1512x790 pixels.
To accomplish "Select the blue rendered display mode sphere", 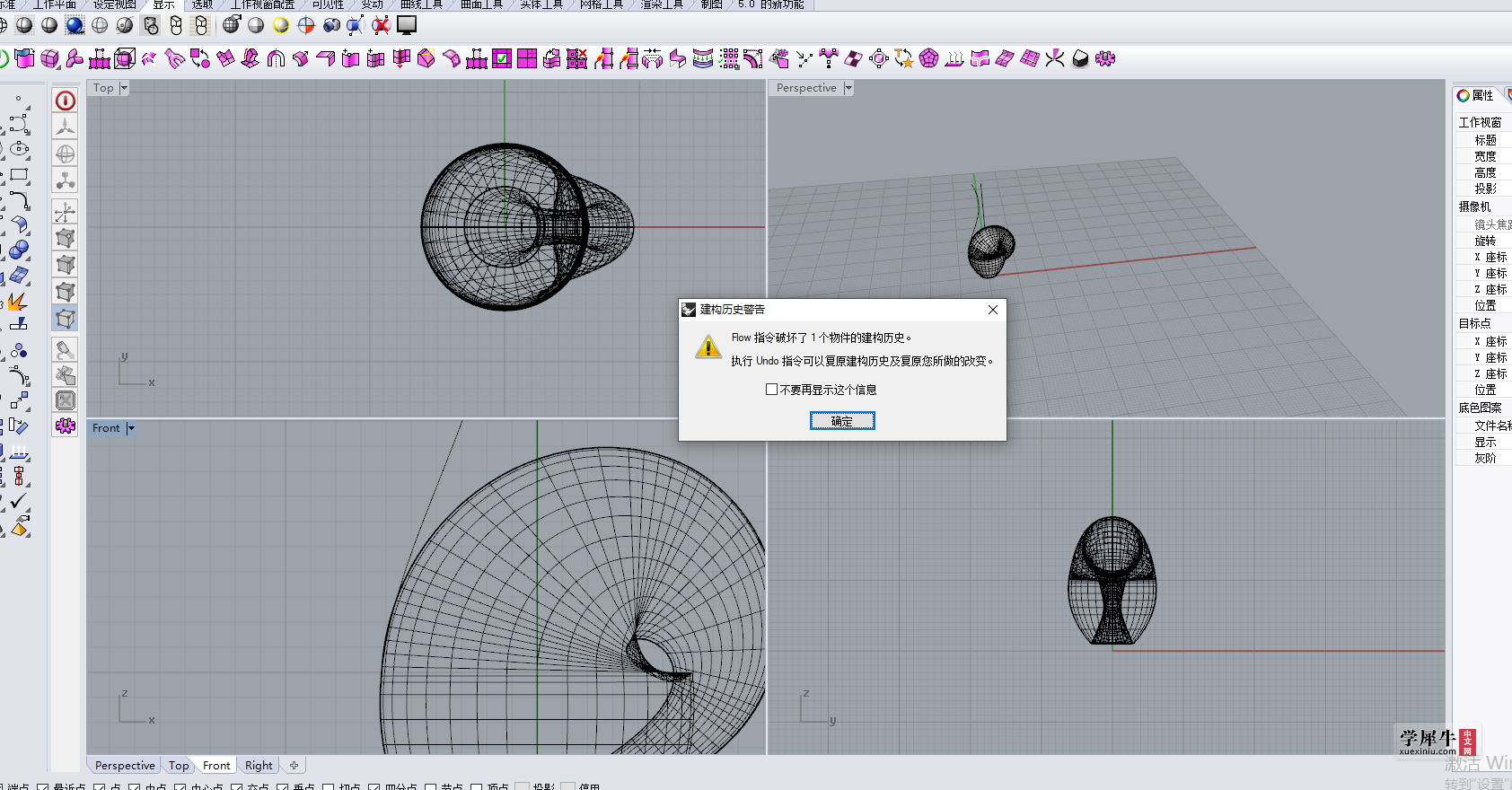I will 75,25.
